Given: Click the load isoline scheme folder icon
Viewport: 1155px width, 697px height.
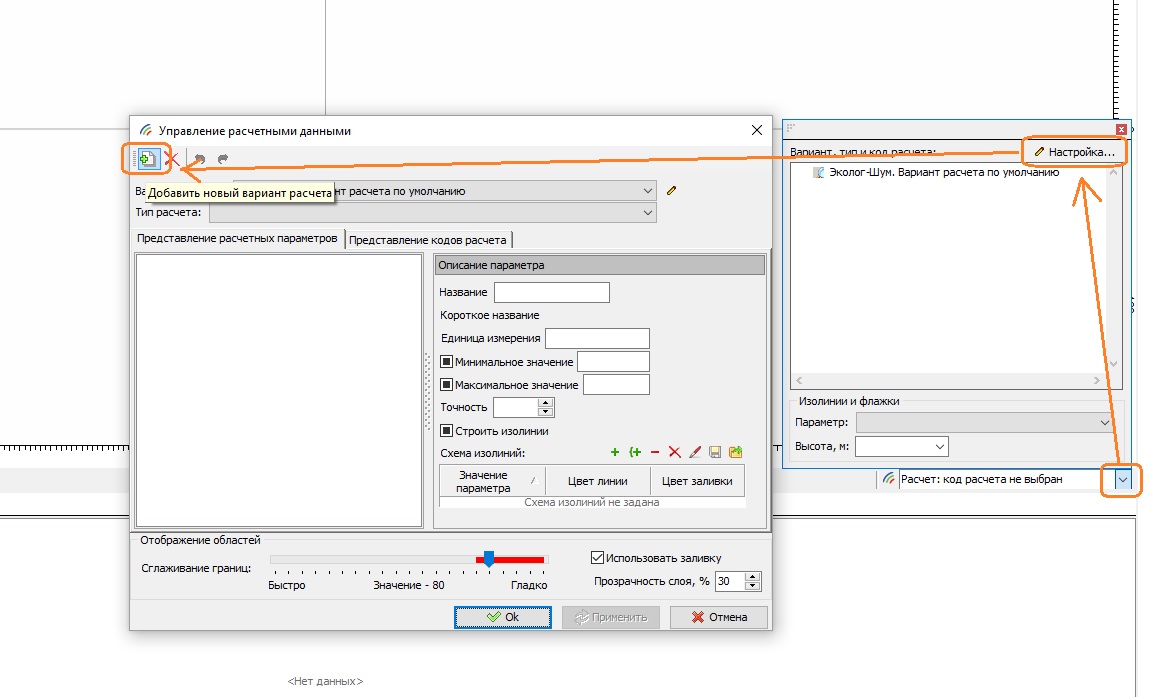Looking at the screenshot, I should click(736, 452).
